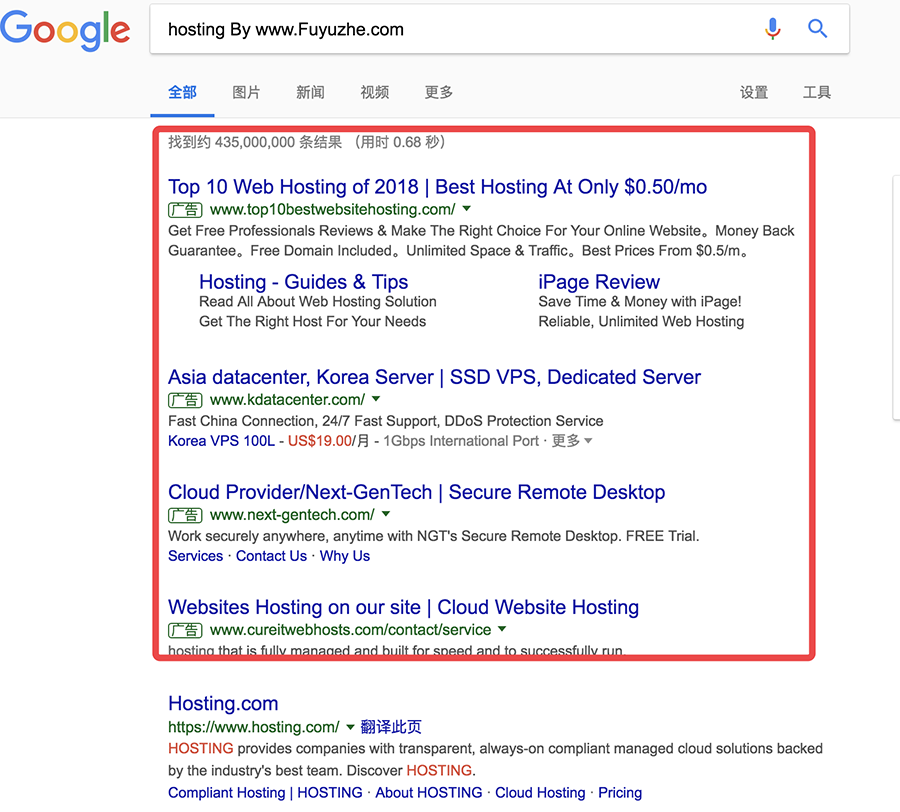Click https://www.hosting.com/ green URL text

pos(254,727)
